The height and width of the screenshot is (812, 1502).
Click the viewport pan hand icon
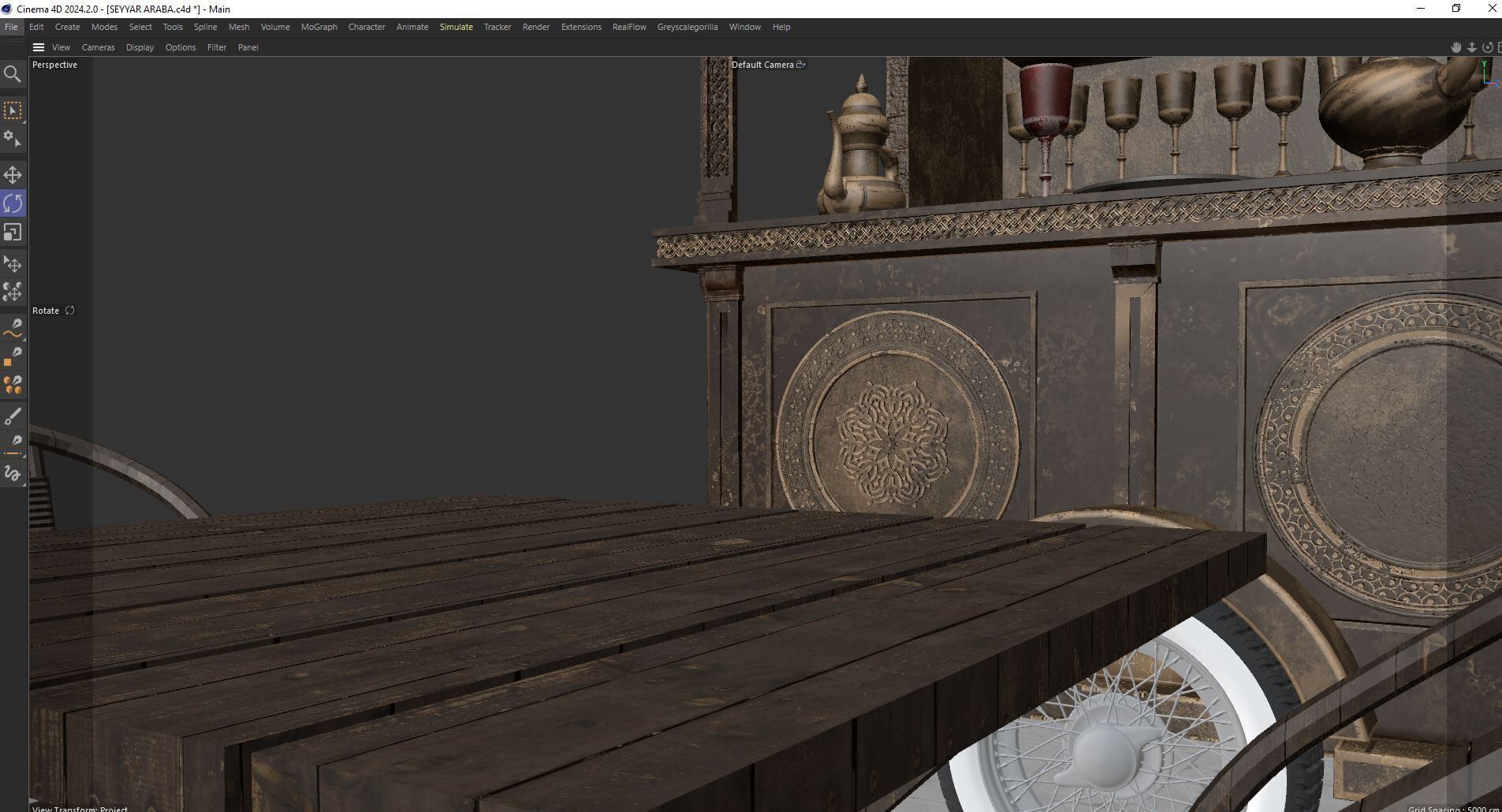coord(1456,47)
